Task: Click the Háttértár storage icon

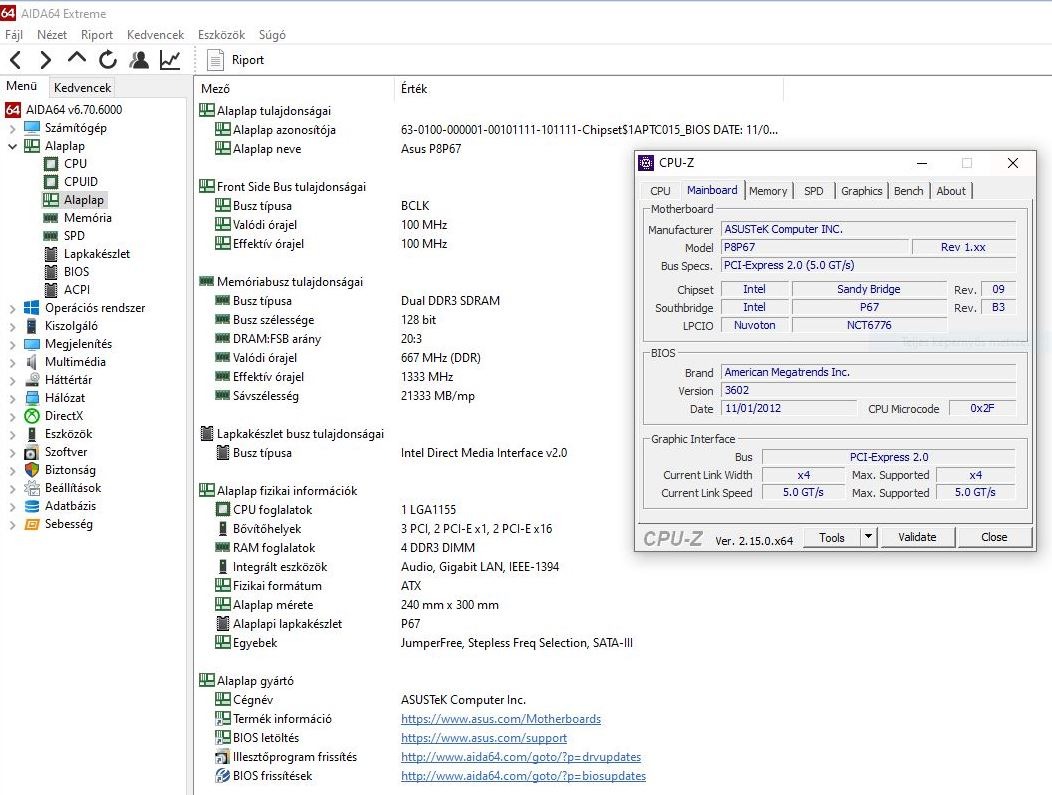Action: tap(32, 380)
